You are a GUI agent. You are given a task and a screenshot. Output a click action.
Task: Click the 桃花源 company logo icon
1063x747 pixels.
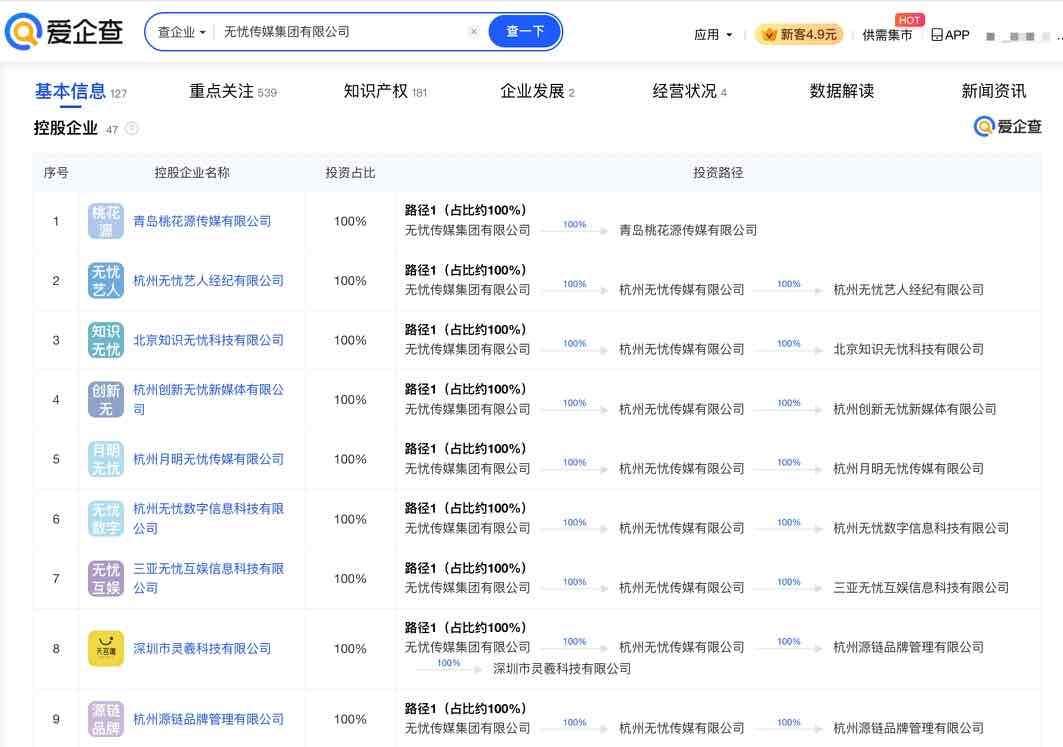click(x=106, y=221)
